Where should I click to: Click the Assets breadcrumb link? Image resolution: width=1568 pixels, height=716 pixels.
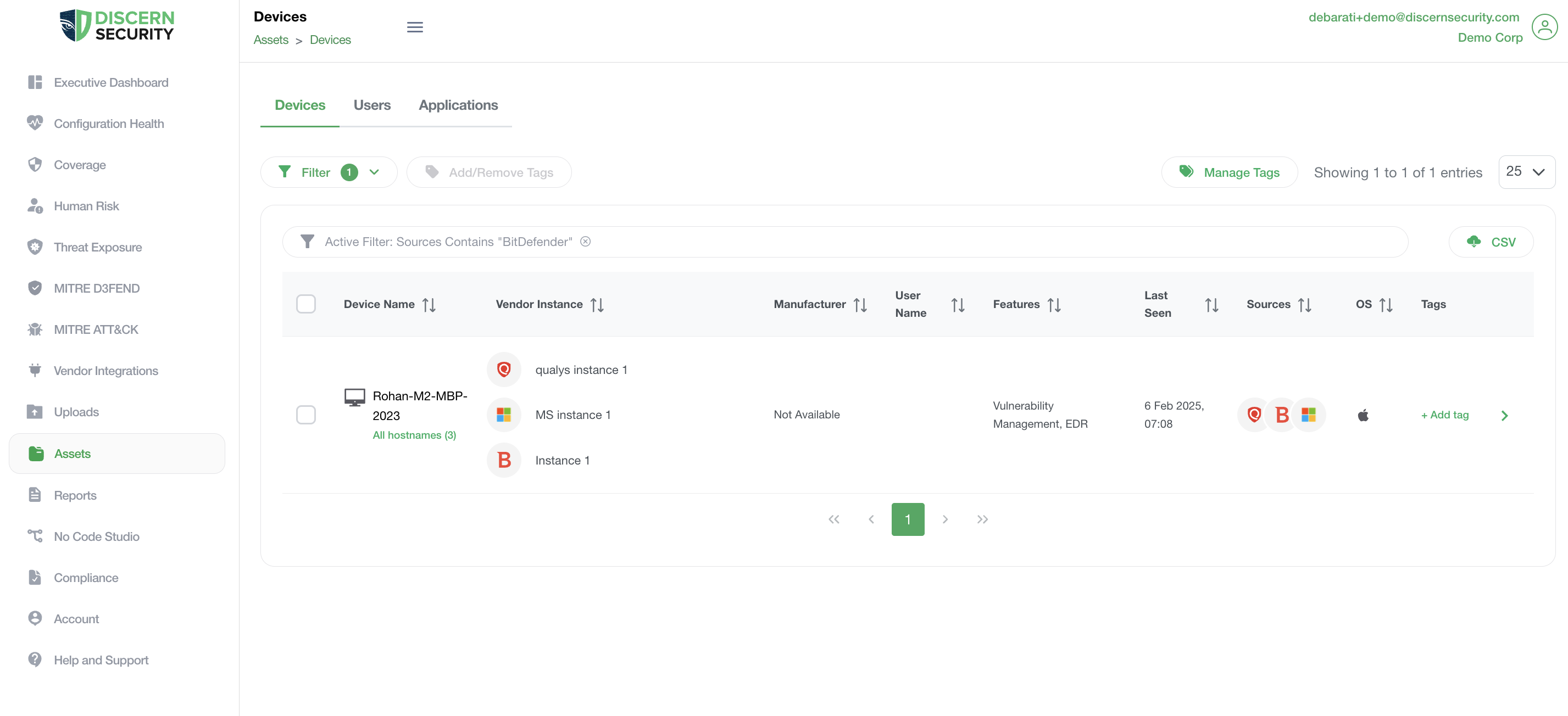[271, 40]
